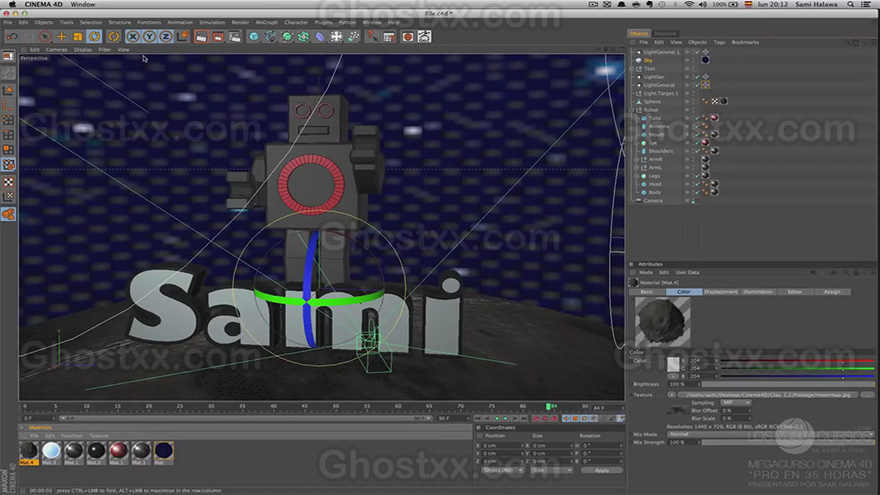Click the Wi-Fi icon in the macOS menu bar

[689, 4]
